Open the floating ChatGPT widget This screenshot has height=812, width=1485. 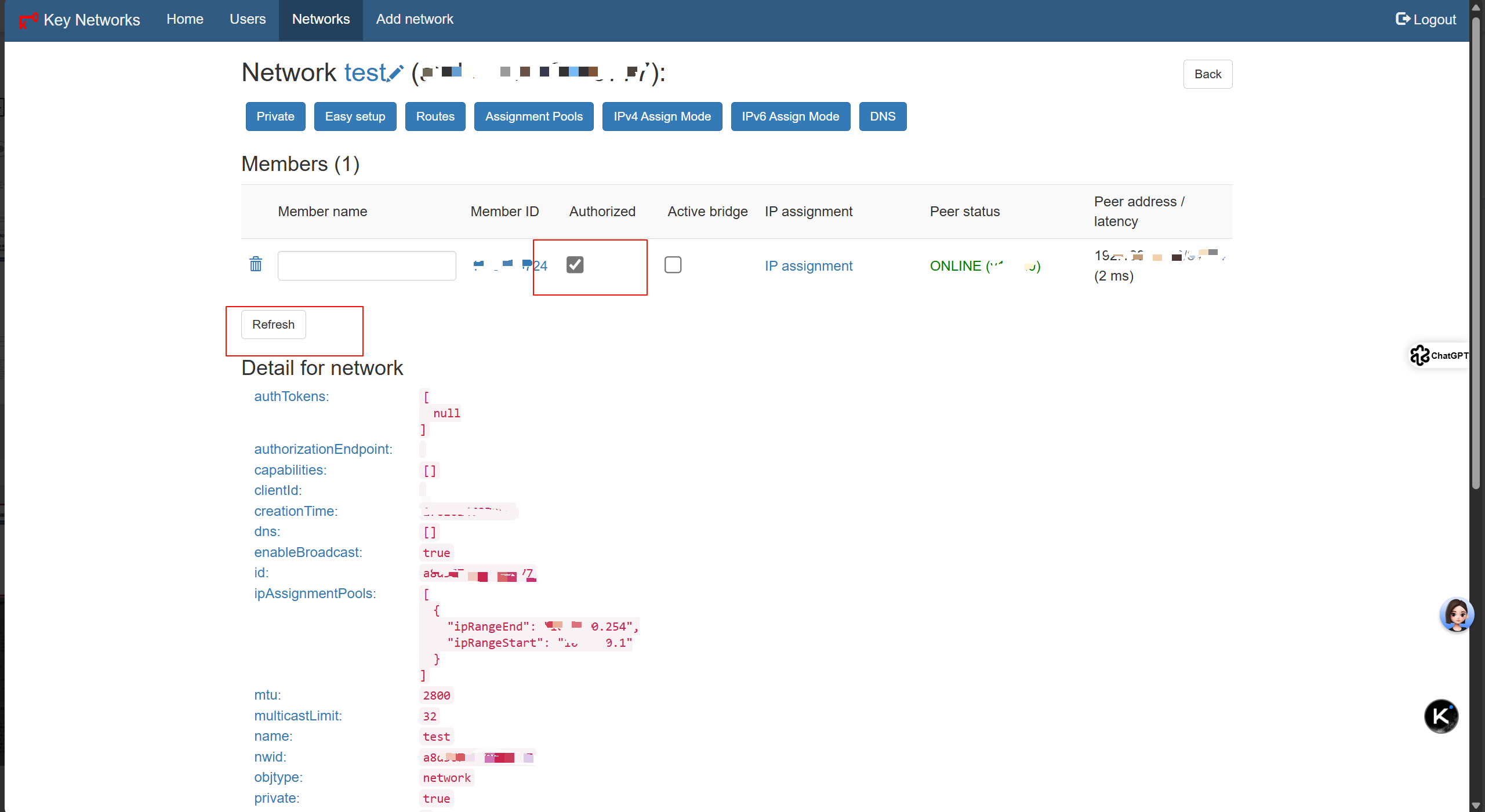pos(1439,355)
